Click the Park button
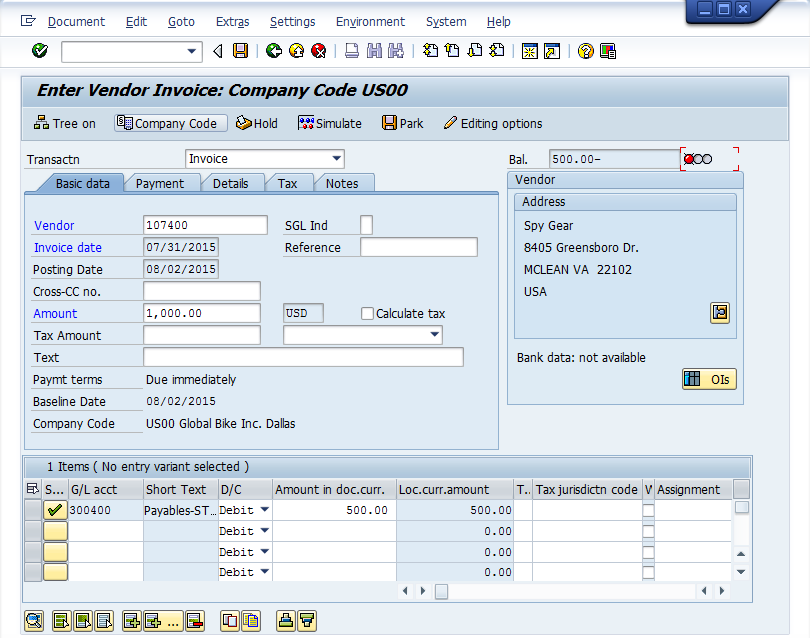Screen dimensions: 810x638 402,123
